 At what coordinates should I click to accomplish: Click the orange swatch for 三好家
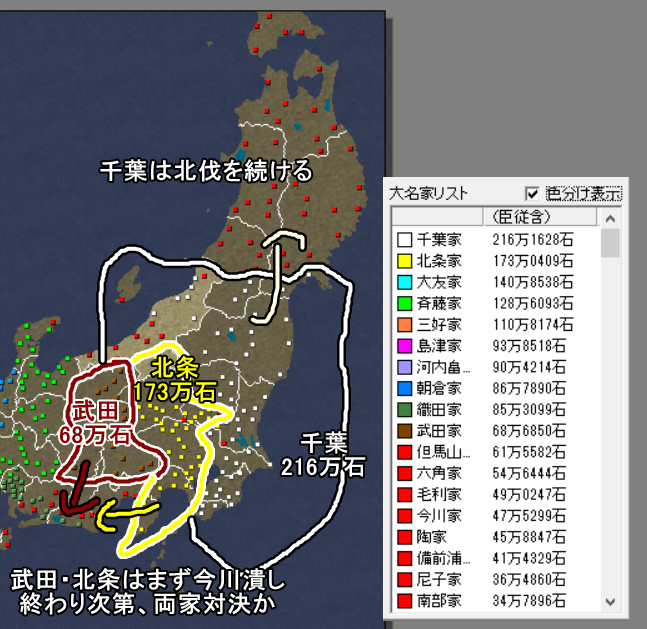pos(404,323)
